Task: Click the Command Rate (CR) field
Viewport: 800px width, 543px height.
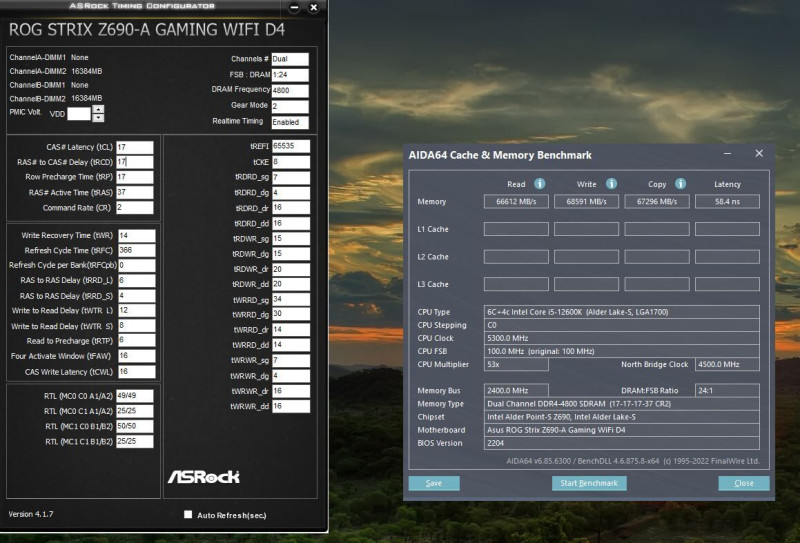Action: click(135, 208)
